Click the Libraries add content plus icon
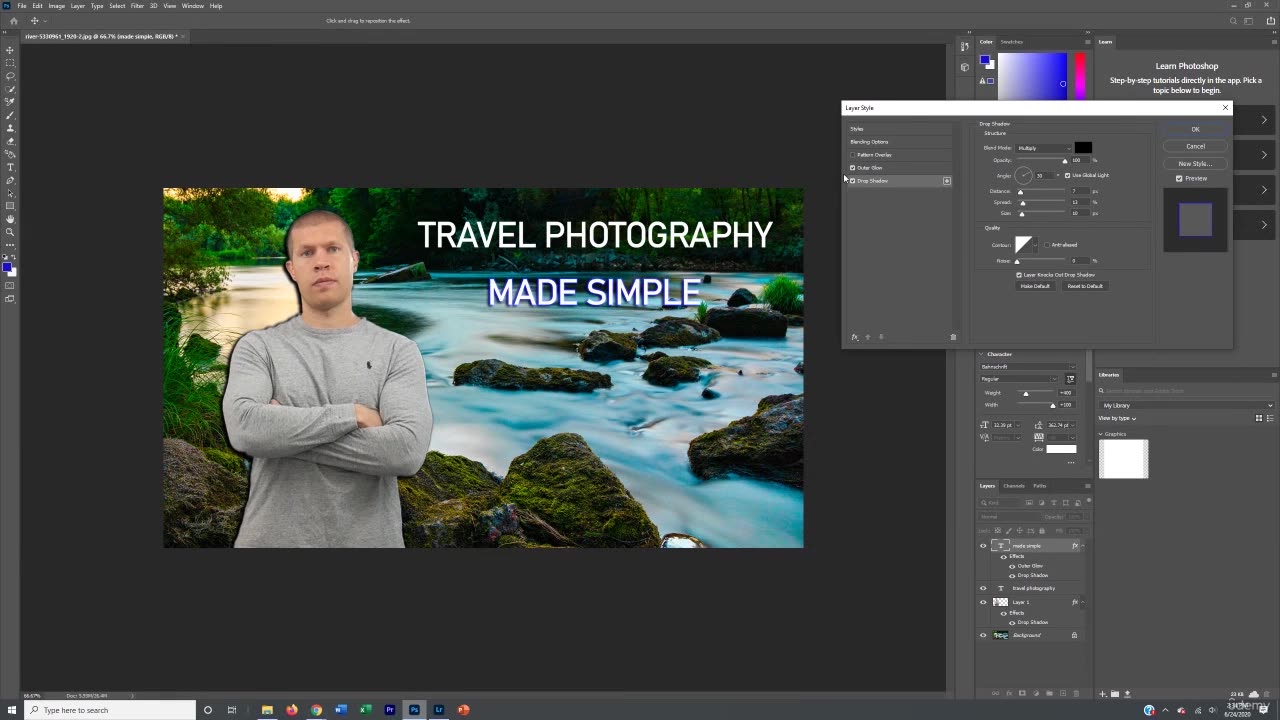The height and width of the screenshot is (720, 1280). (1103, 693)
